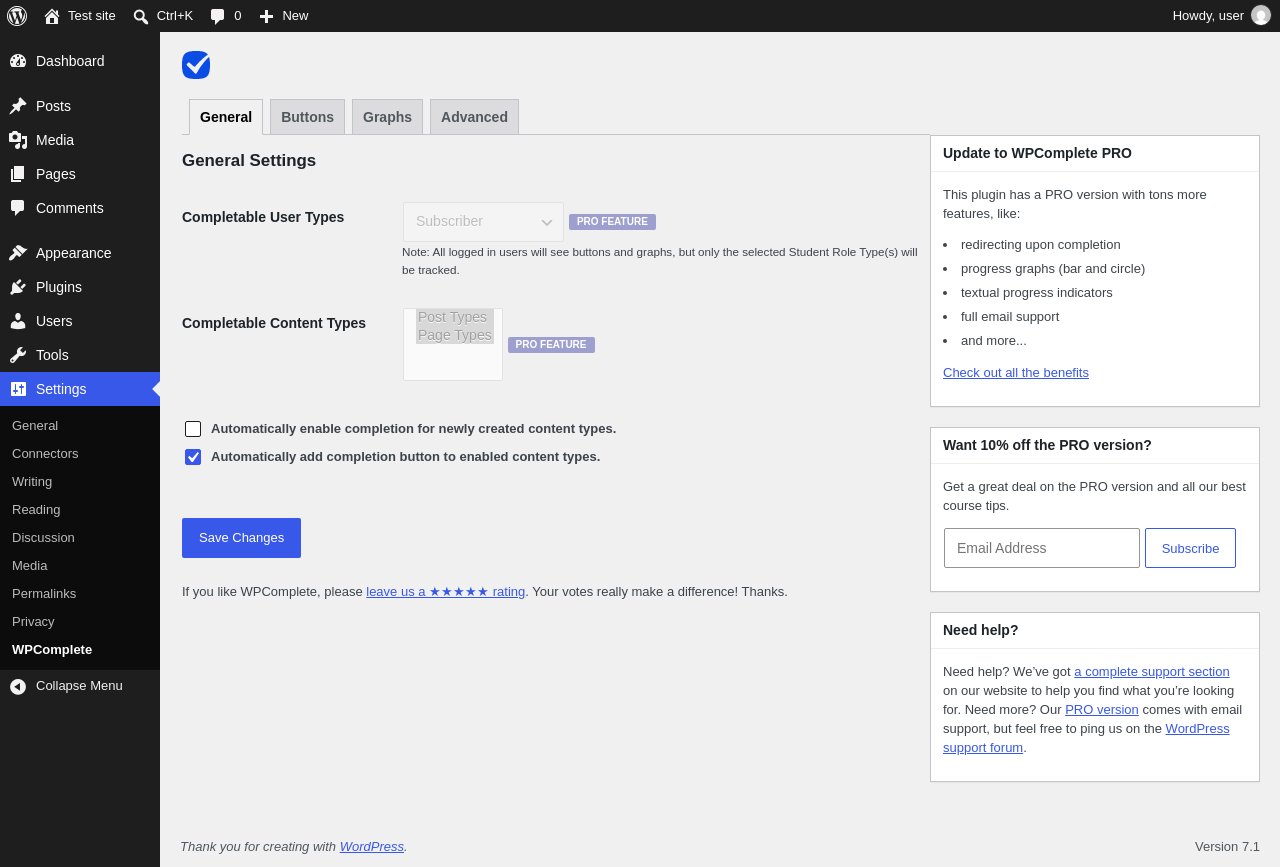The image size is (1280, 867).
Task: Open the Privacy settings submenu
Action: pyautogui.click(x=80, y=622)
